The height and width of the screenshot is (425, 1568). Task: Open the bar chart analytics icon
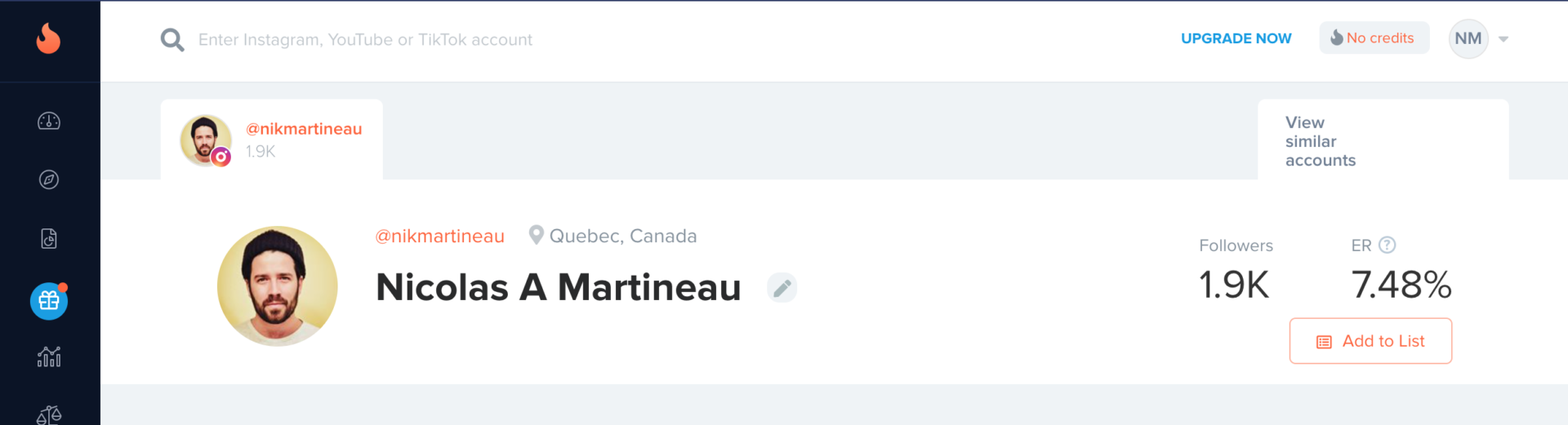click(x=49, y=356)
